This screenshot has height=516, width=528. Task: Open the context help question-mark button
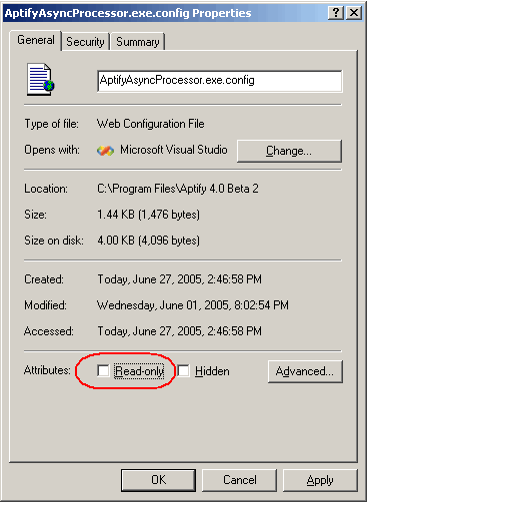pyautogui.click(x=336, y=13)
